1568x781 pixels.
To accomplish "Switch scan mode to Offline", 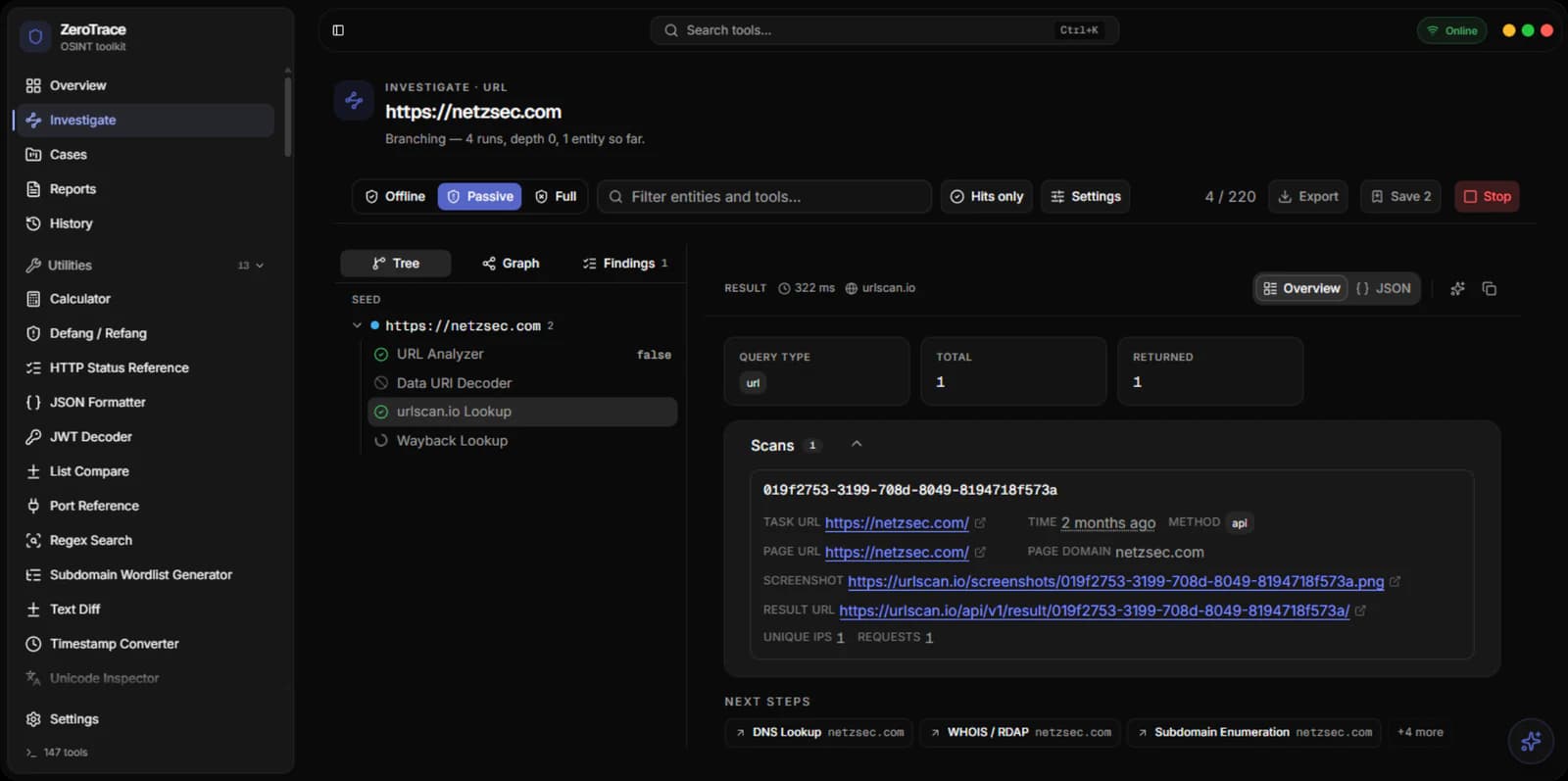I will point(395,196).
